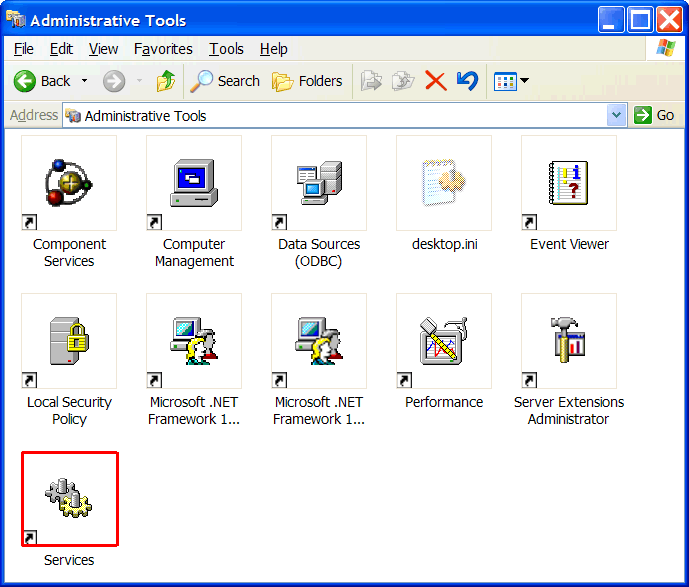Viewport: 689px width, 587px height.
Task: Maximize the Administrative Tools window
Action: [x=640, y=20]
